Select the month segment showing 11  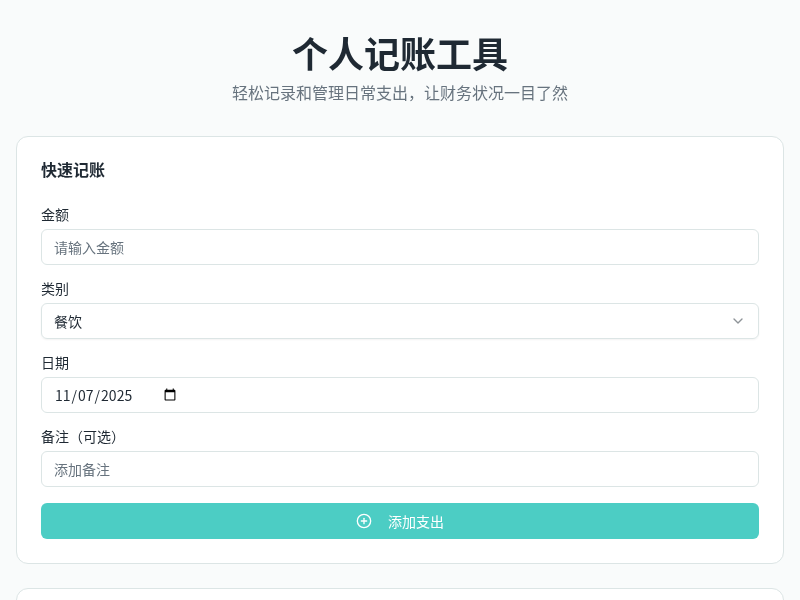point(62,395)
